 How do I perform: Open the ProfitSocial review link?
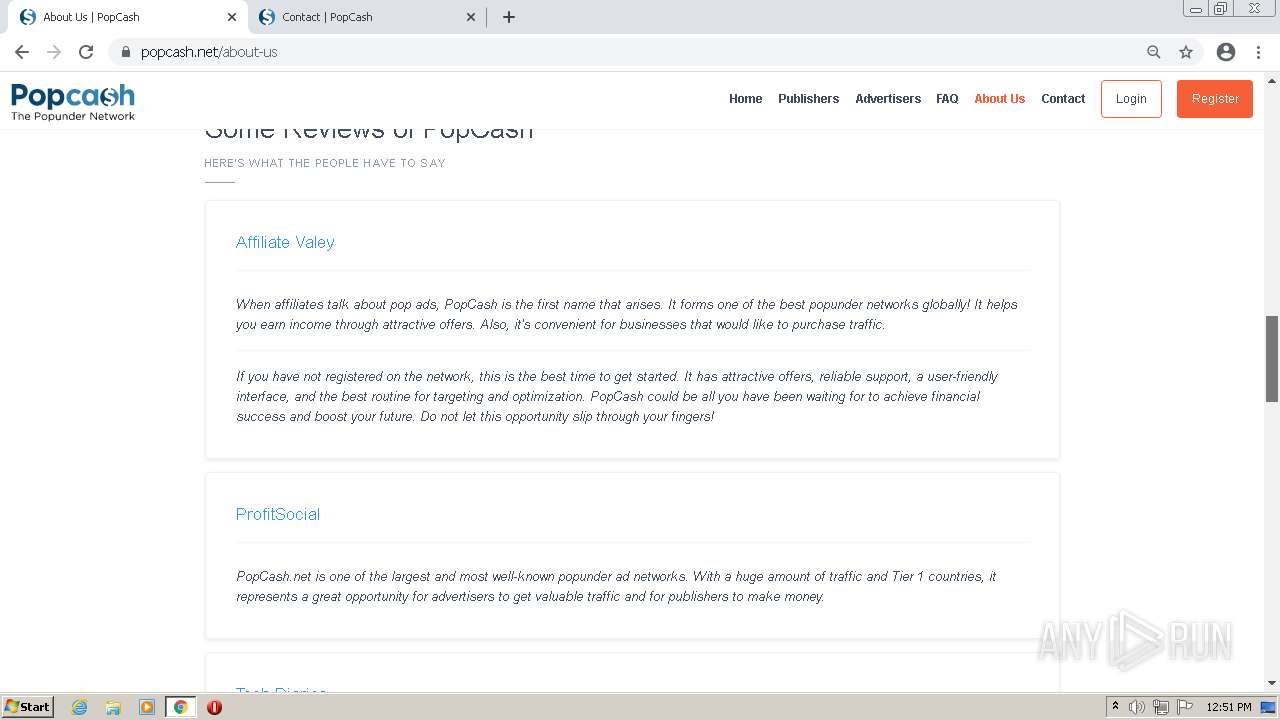pos(278,514)
